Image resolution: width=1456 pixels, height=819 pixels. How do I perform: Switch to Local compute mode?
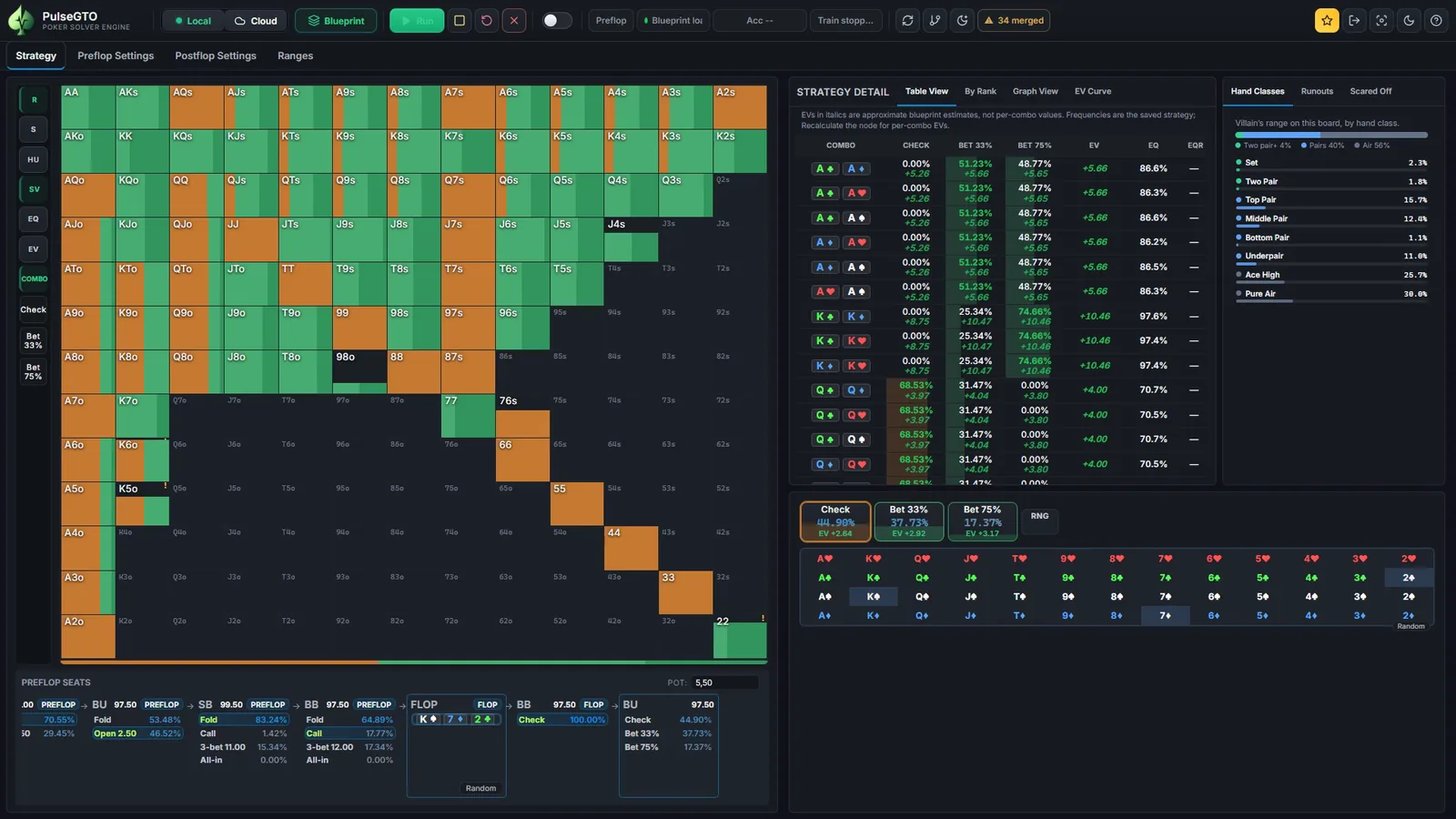pos(193,21)
